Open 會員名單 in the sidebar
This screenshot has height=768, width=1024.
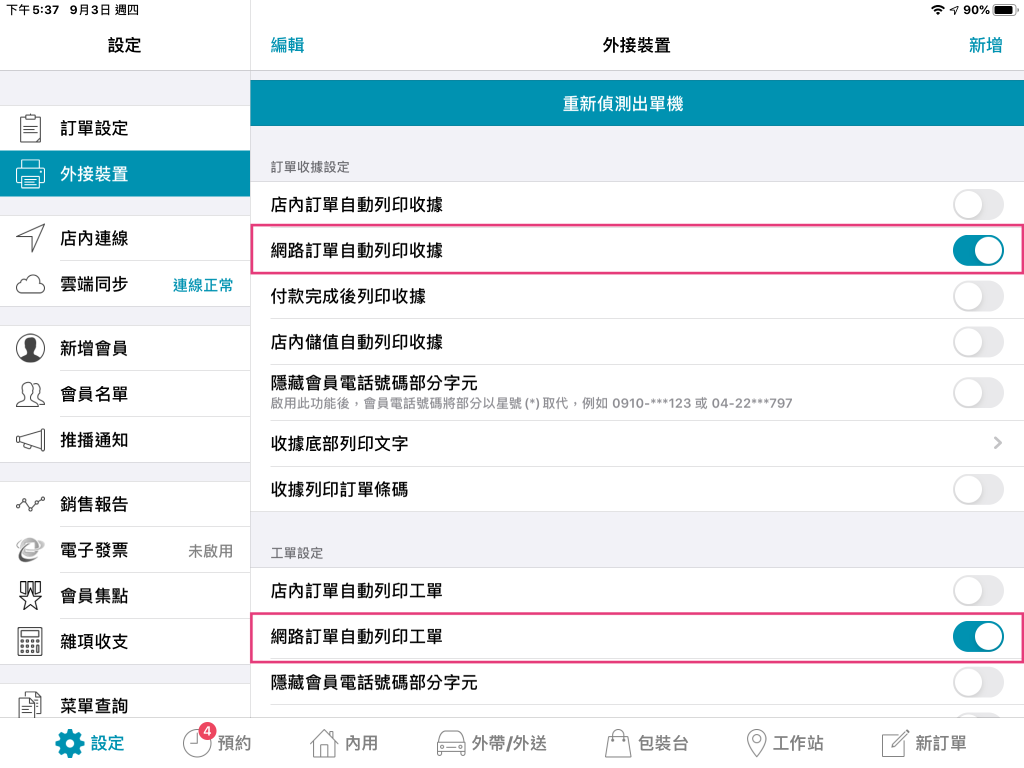click(94, 394)
